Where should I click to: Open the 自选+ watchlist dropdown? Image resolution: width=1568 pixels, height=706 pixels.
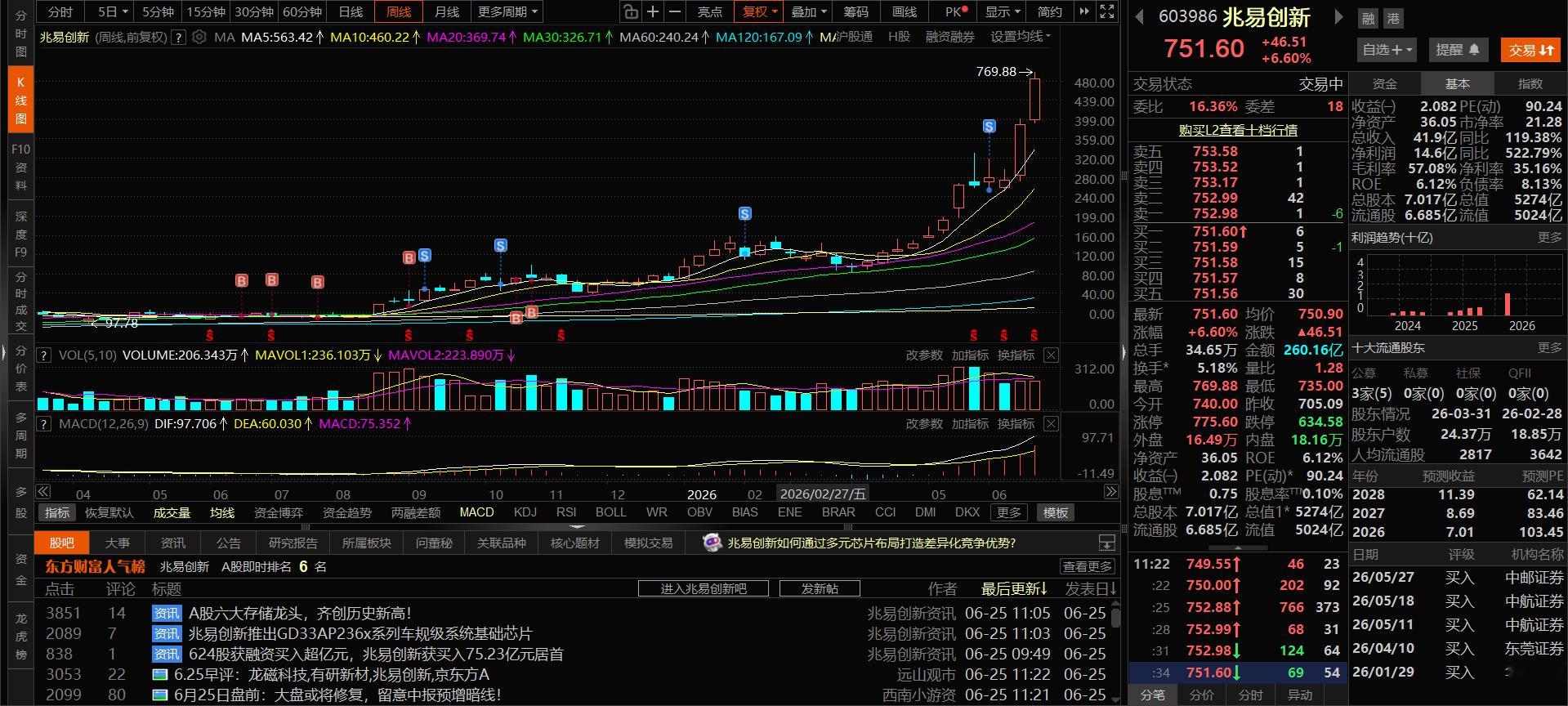point(1388,50)
